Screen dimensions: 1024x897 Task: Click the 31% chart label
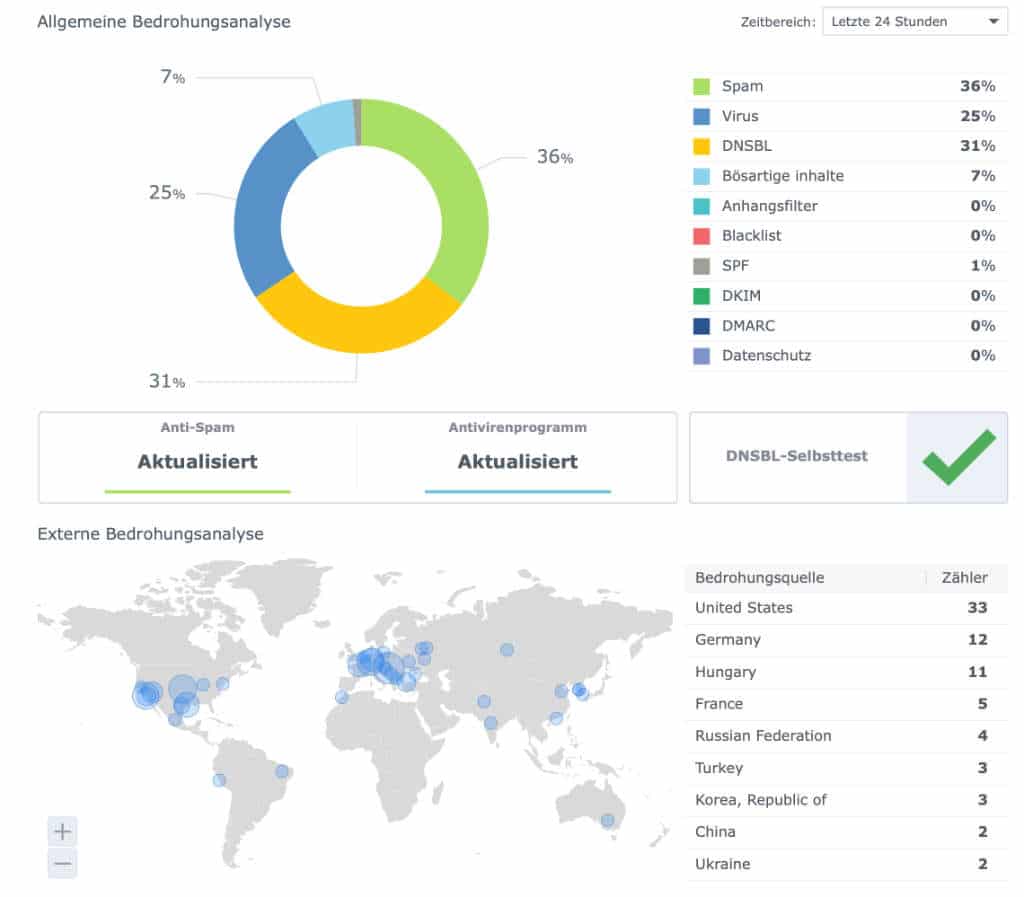pyautogui.click(x=167, y=381)
